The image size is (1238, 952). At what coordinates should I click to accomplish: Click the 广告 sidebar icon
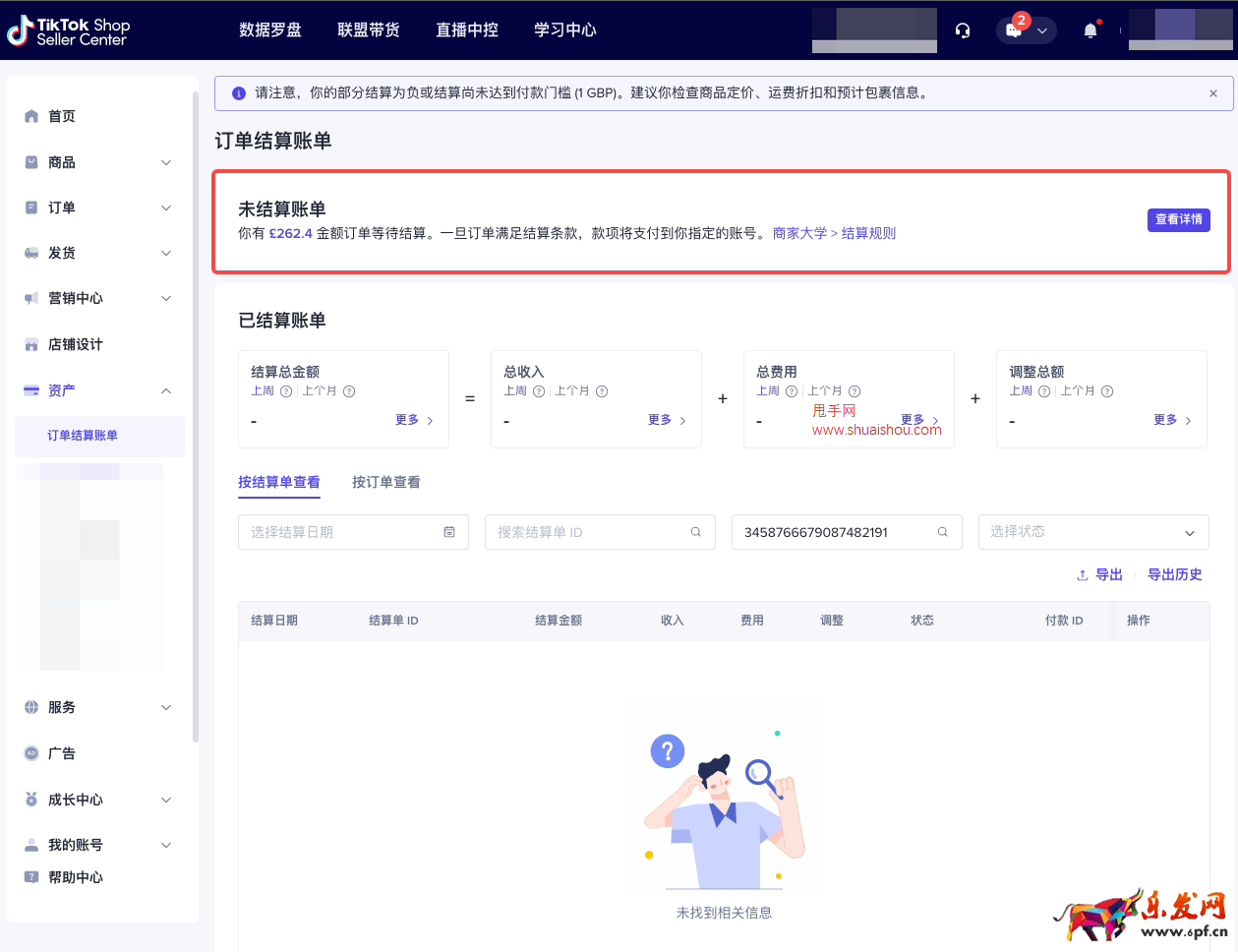pyautogui.click(x=30, y=752)
